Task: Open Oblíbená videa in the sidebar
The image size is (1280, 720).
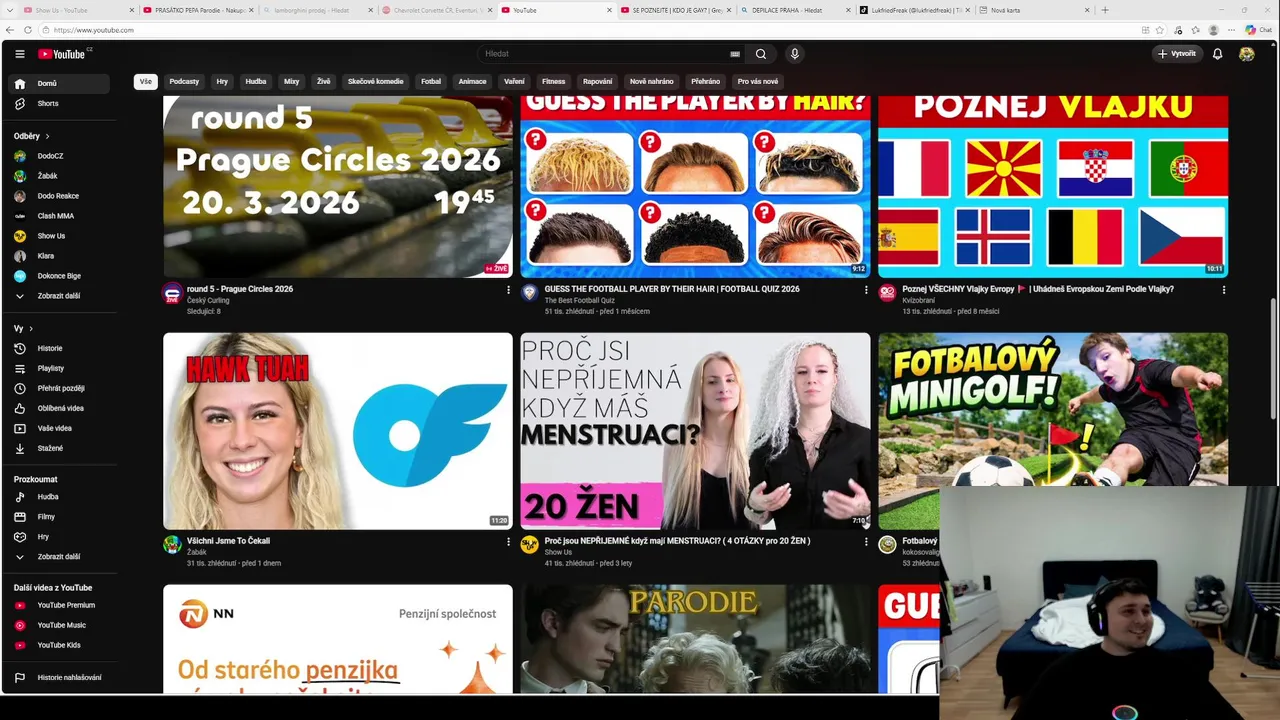Action: [60, 408]
